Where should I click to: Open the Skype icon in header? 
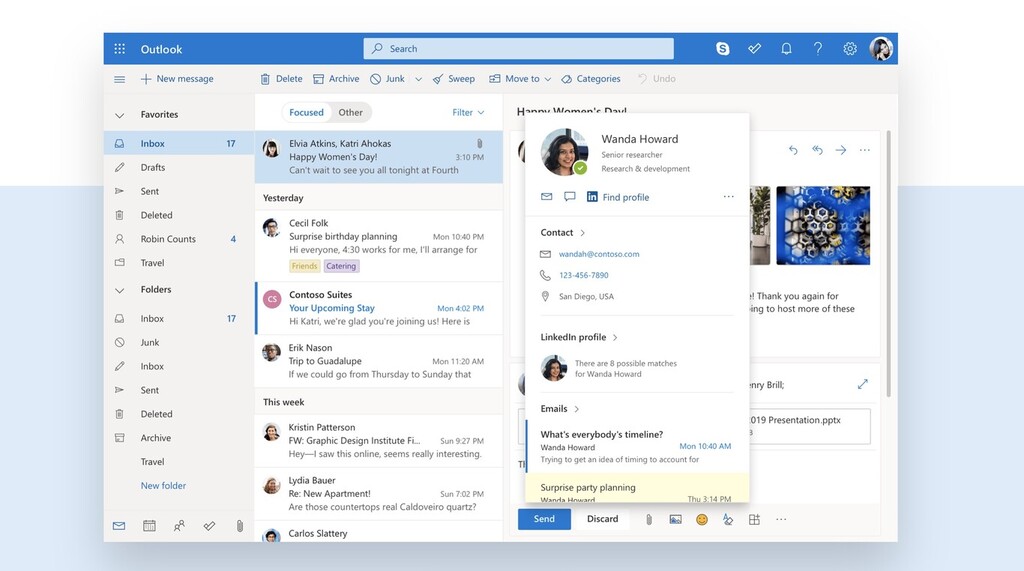[723, 49]
